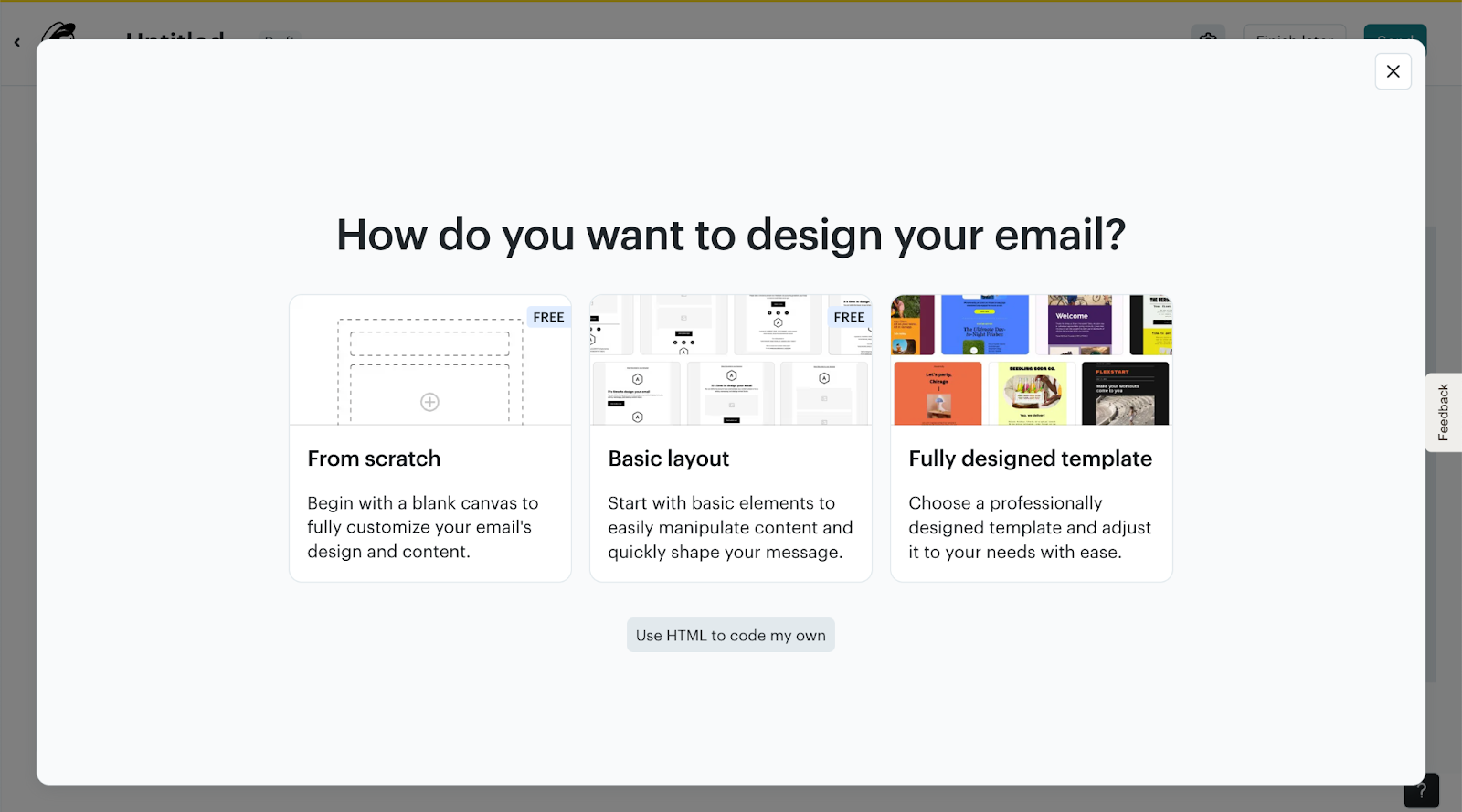Select the black Flexstart template thumbnail
Image resolution: width=1462 pixels, height=812 pixels.
point(1125,393)
